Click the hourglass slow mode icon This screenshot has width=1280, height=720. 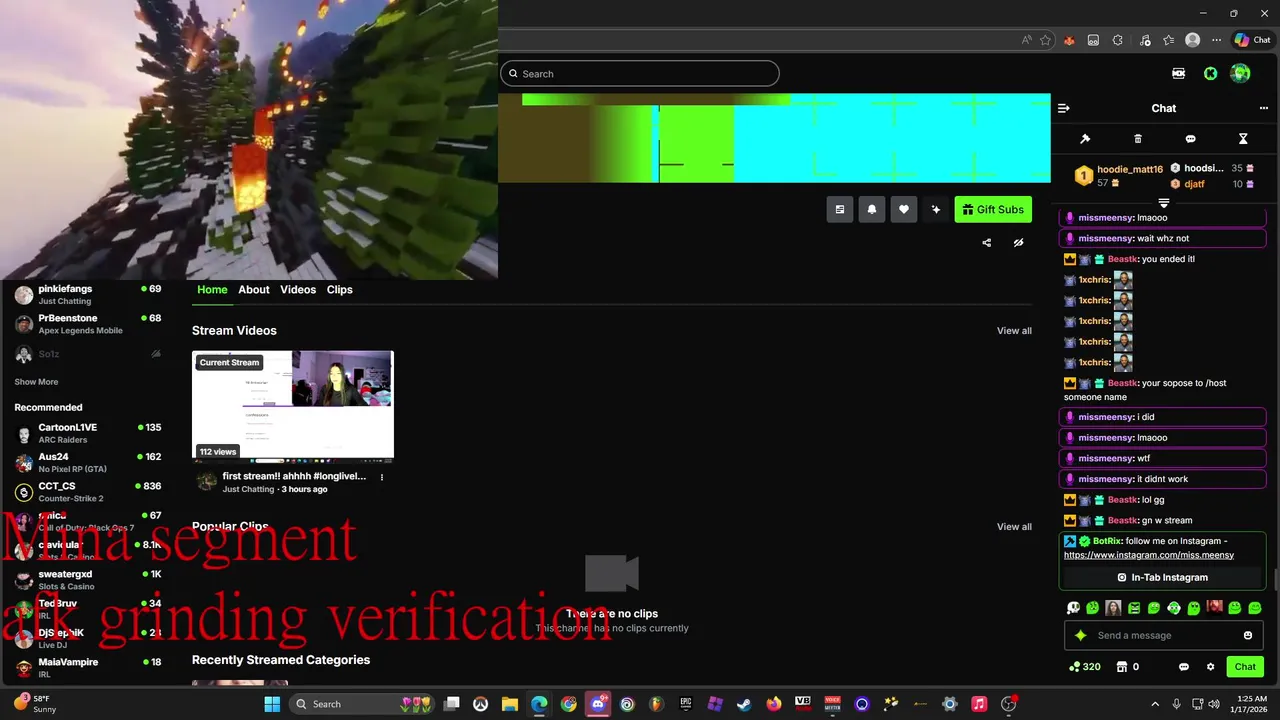click(1243, 139)
